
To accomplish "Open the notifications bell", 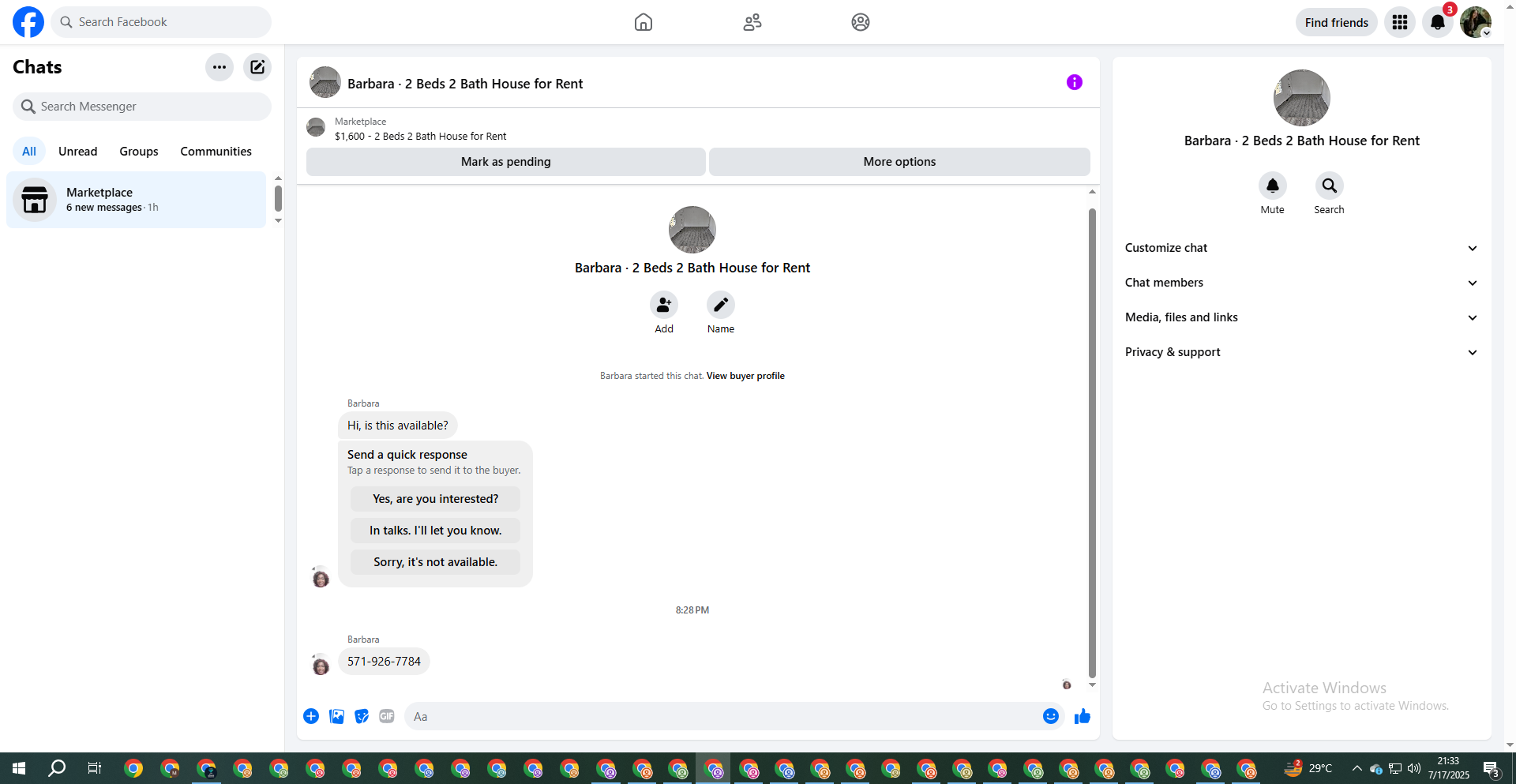I will (1438, 22).
